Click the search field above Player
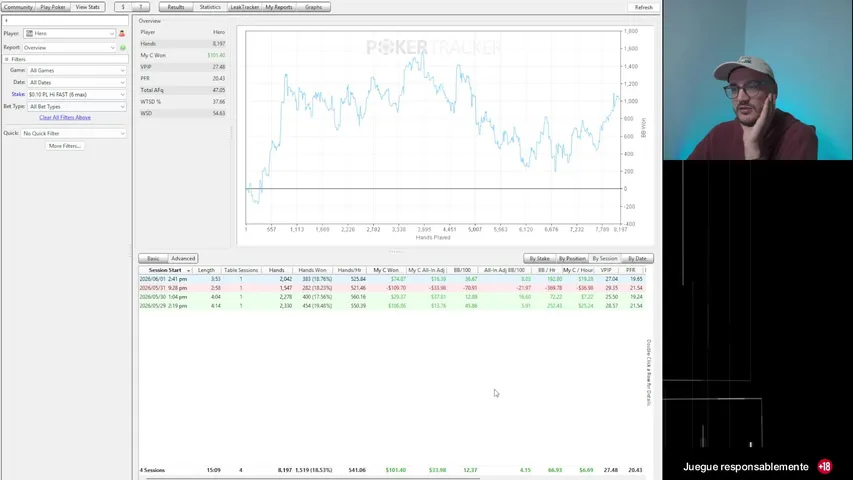Image resolution: width=853 pixels, height=480 pixels. pos(65,21)
